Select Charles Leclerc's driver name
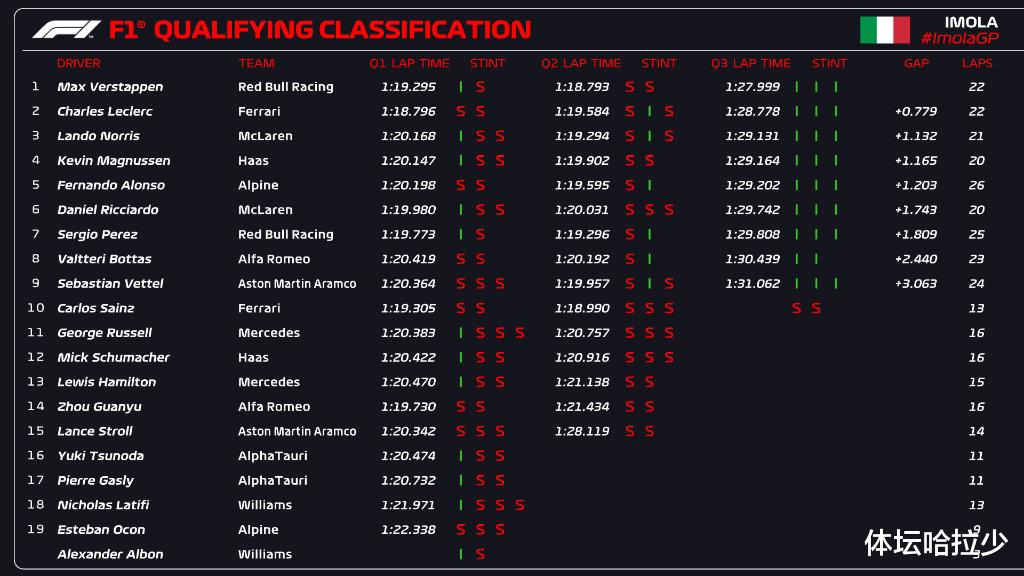The image size is (1024, 576). click(x=104, y=112)
